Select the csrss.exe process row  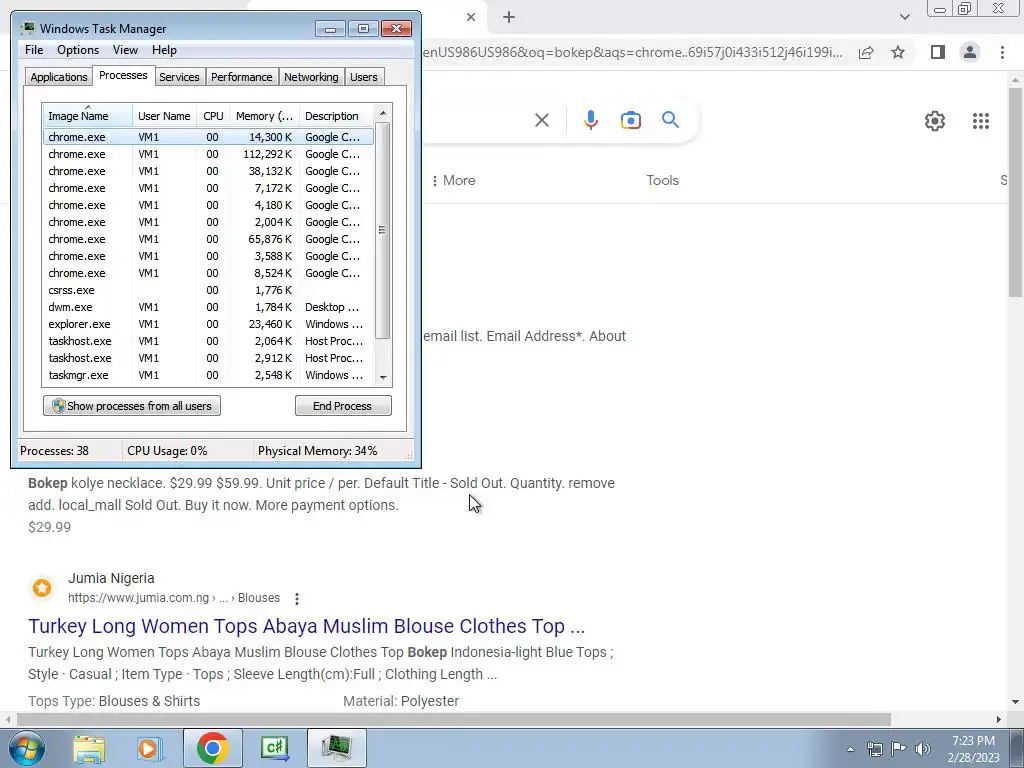coord(208,290)
